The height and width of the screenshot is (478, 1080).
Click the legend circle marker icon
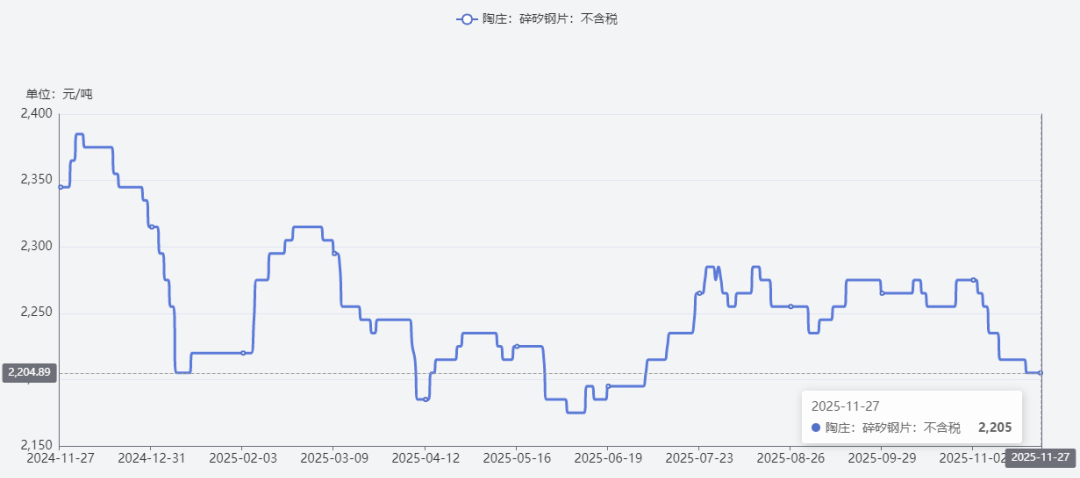[x=466, y=19]
